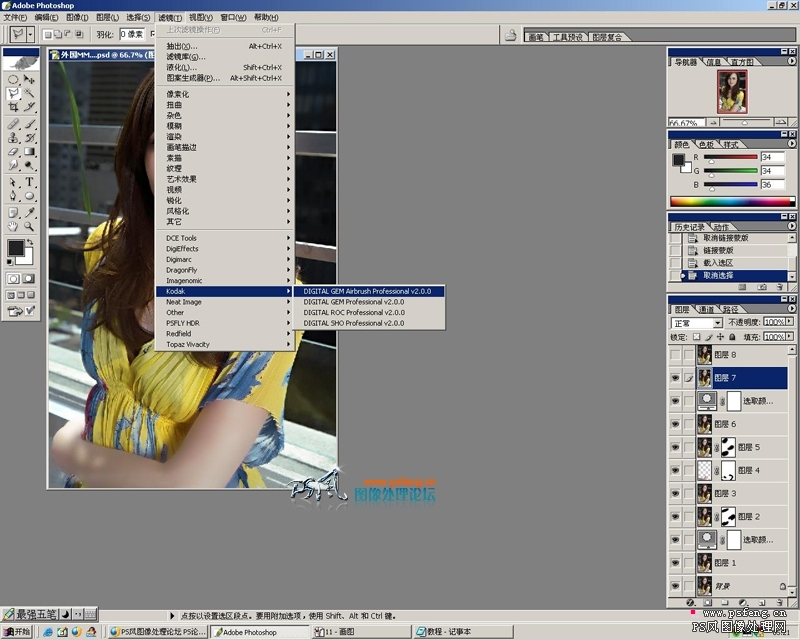Image resolution: width=800 pixels, height=640 pixels.
Task: Select the Elliptical Marquee tool
Action: [13, 80]
